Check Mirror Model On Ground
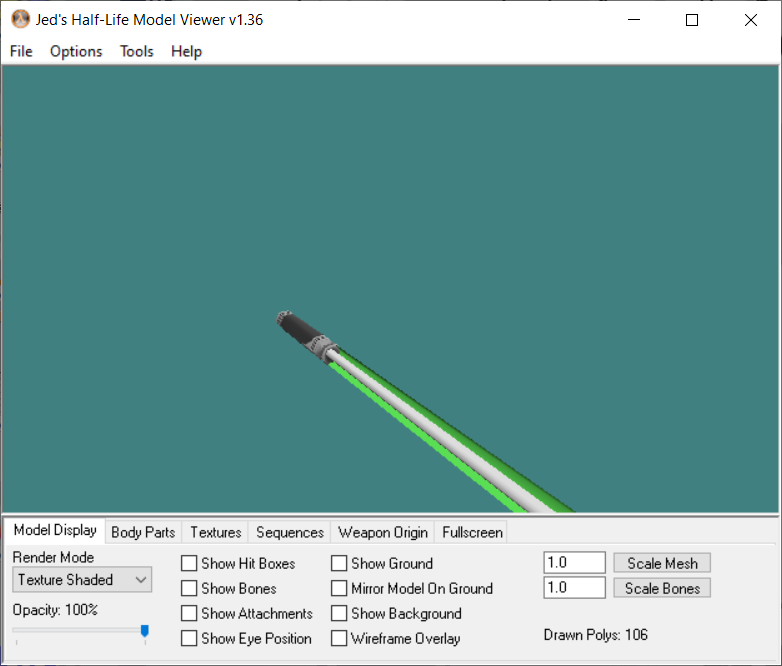The image size is (782, 666). pyautogui.click(x=339, y=589)
